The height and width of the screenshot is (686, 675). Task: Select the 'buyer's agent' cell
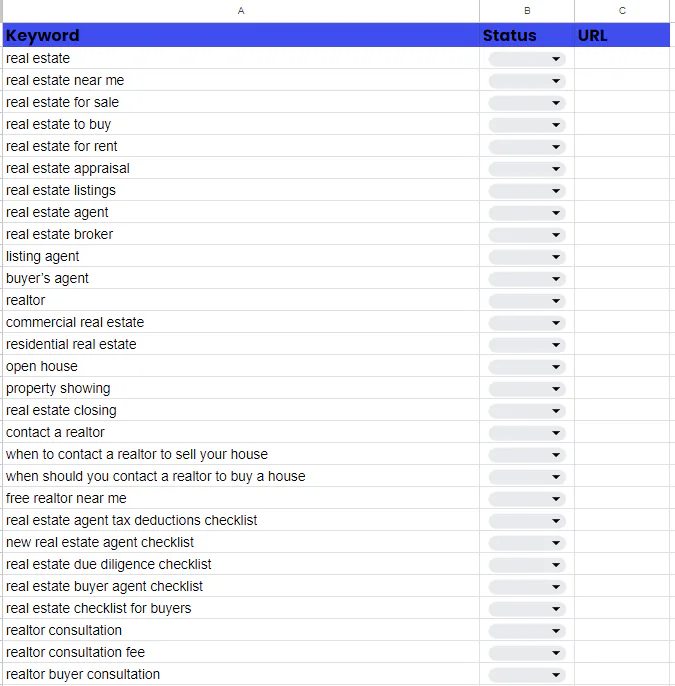pyautogui.click(x=241, y=278)
